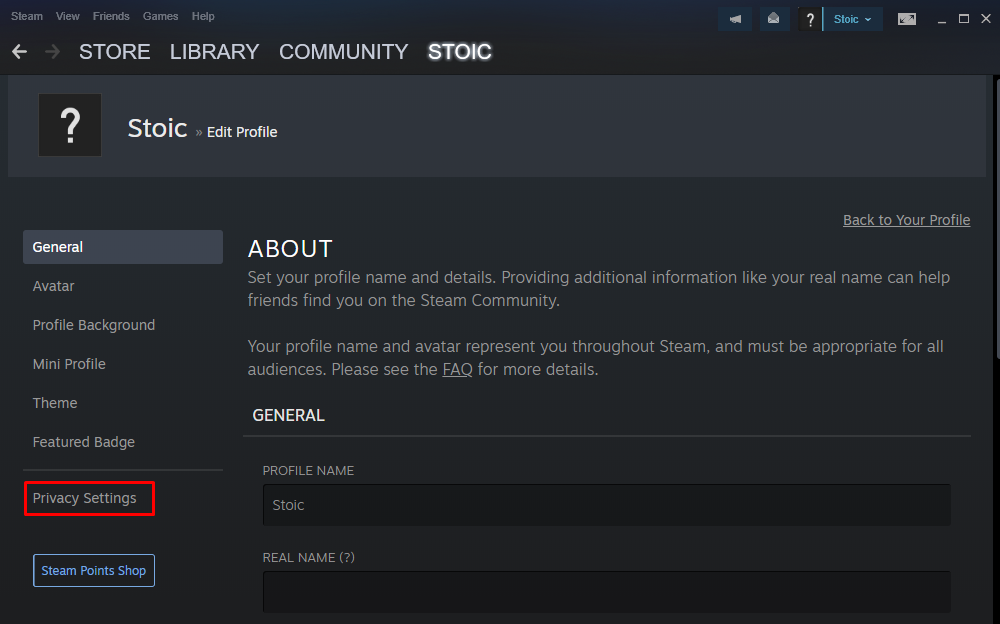Open Theme settings
This screenshot has height=624, width=1000.
click(x=55, y=403)
